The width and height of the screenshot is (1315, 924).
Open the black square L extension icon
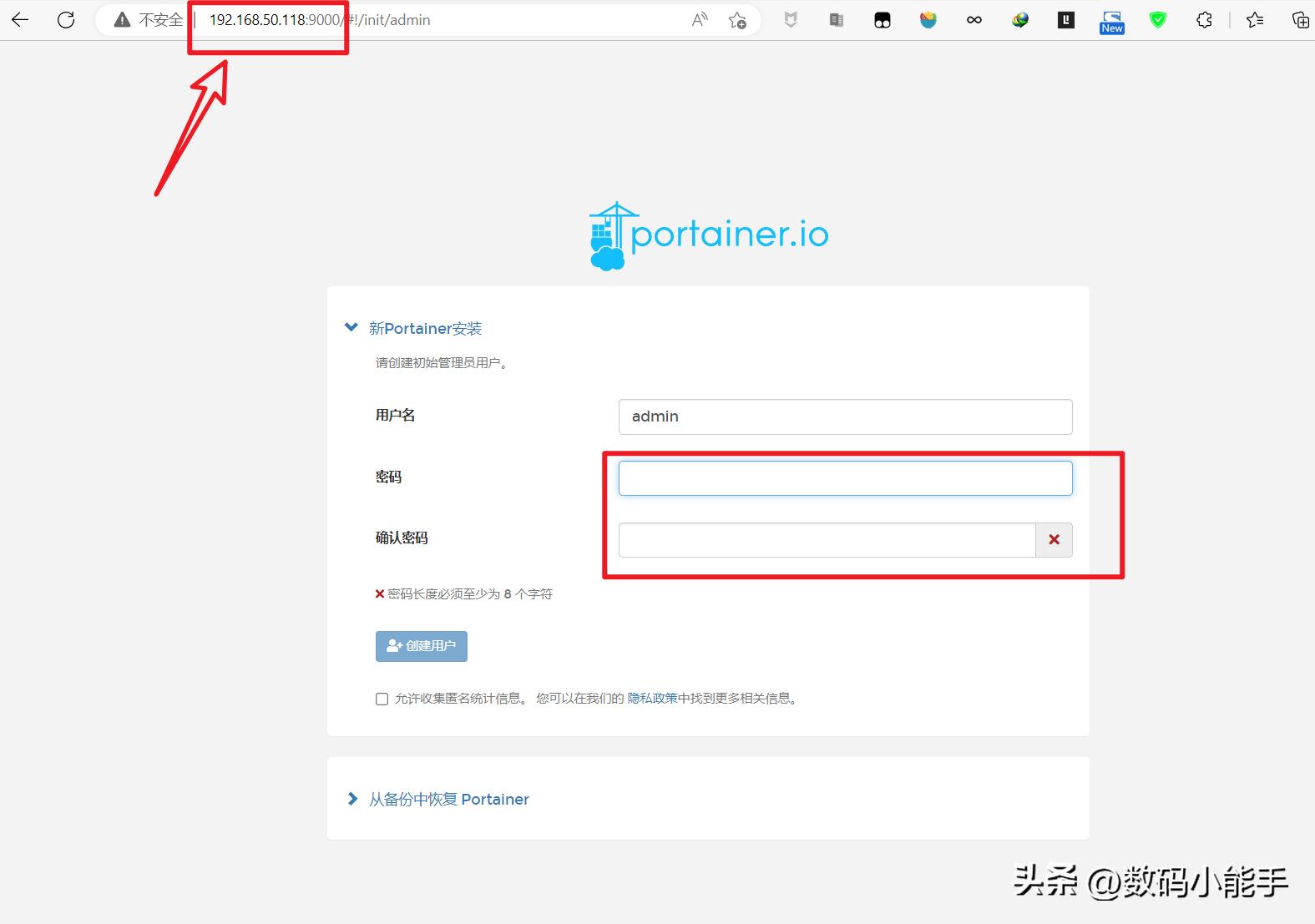(x=1066, y=20)
